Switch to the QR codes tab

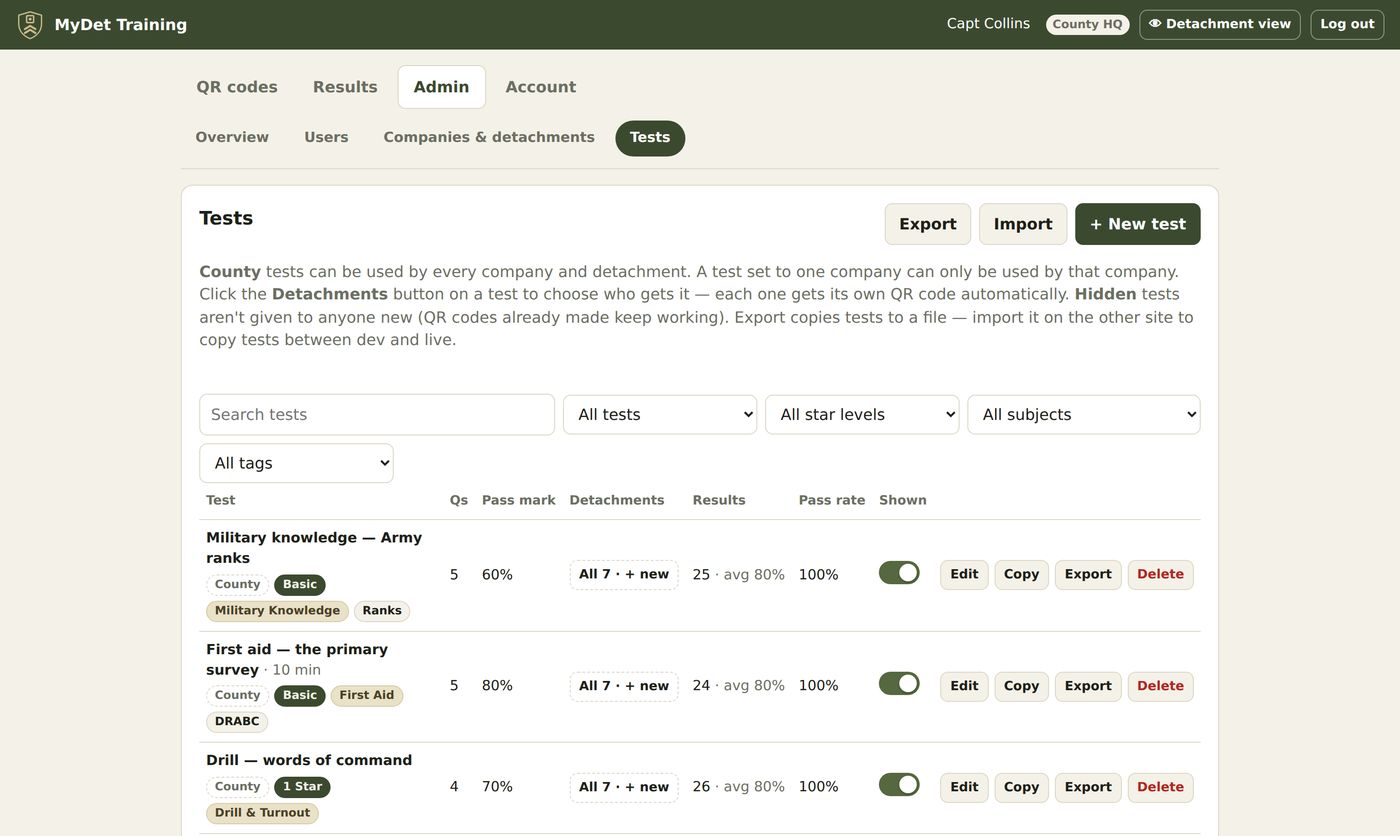tap(237, 87)
